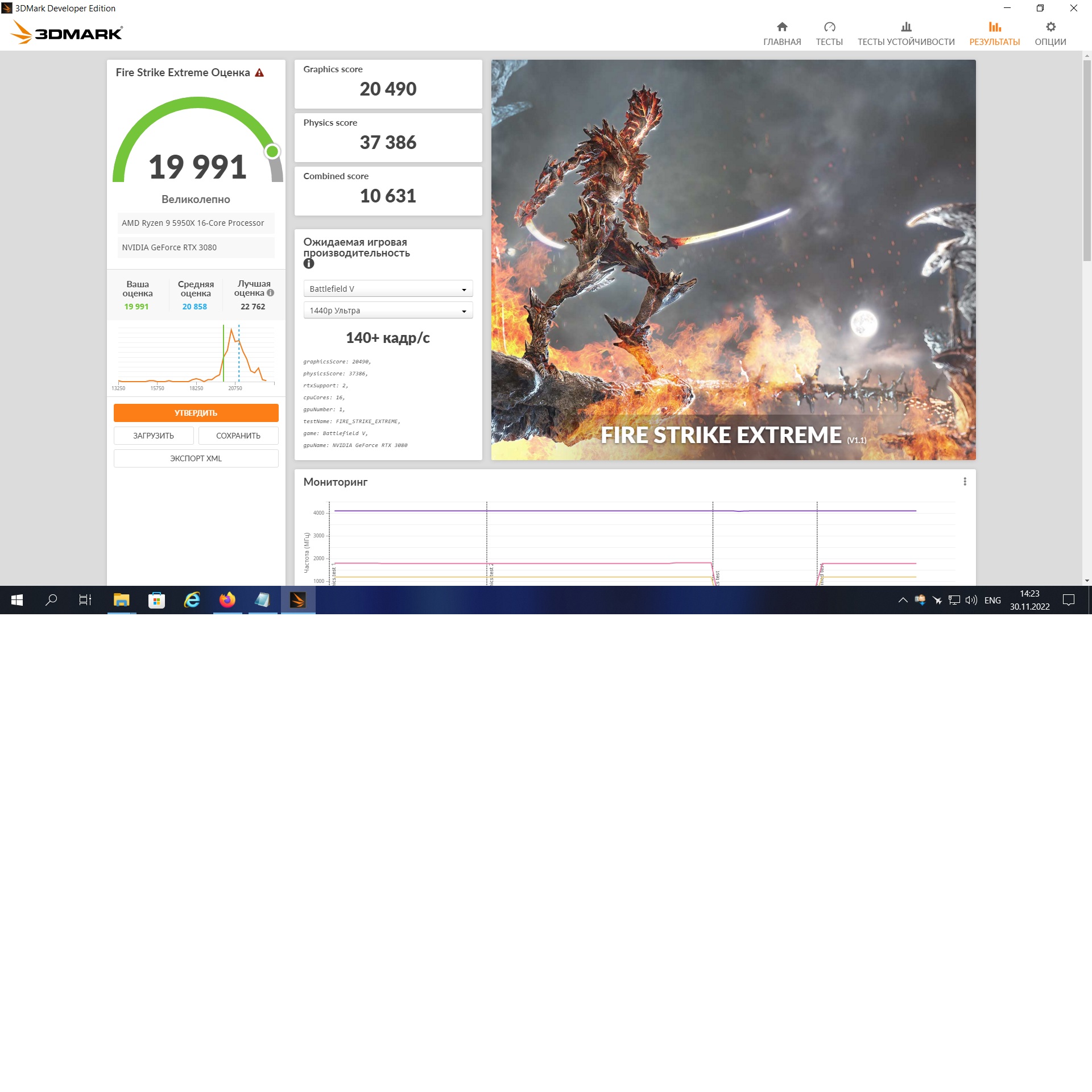Click the ЭКСПОРТ XML button
Image resolution: width=1092 pixels, height=1092 pixels.
196,458
